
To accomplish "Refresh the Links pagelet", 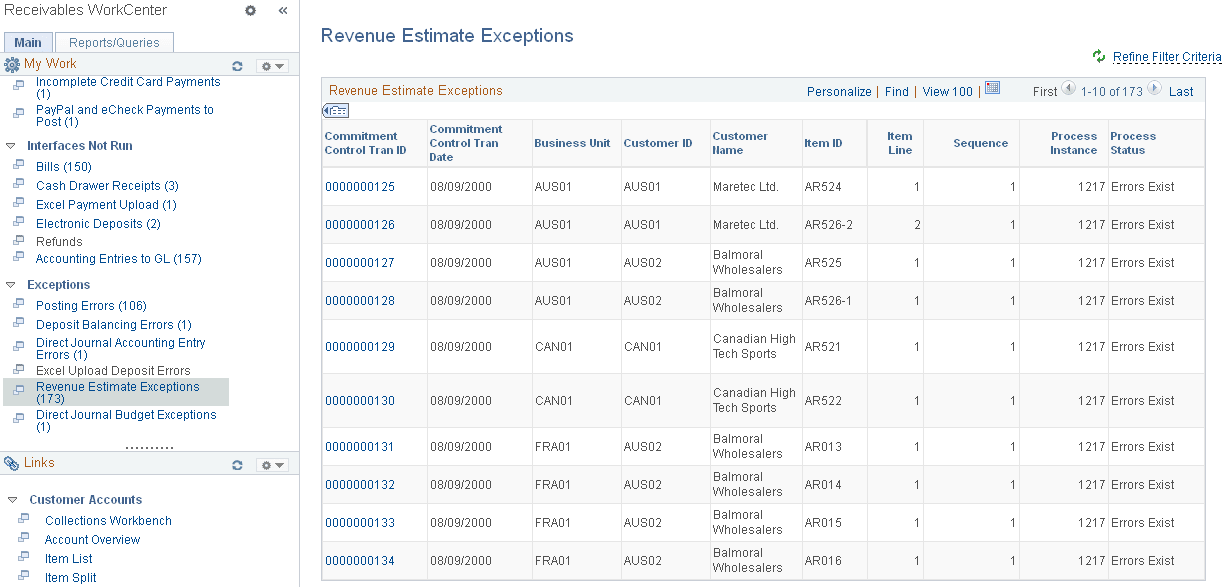I will click(x=237, y=464).
